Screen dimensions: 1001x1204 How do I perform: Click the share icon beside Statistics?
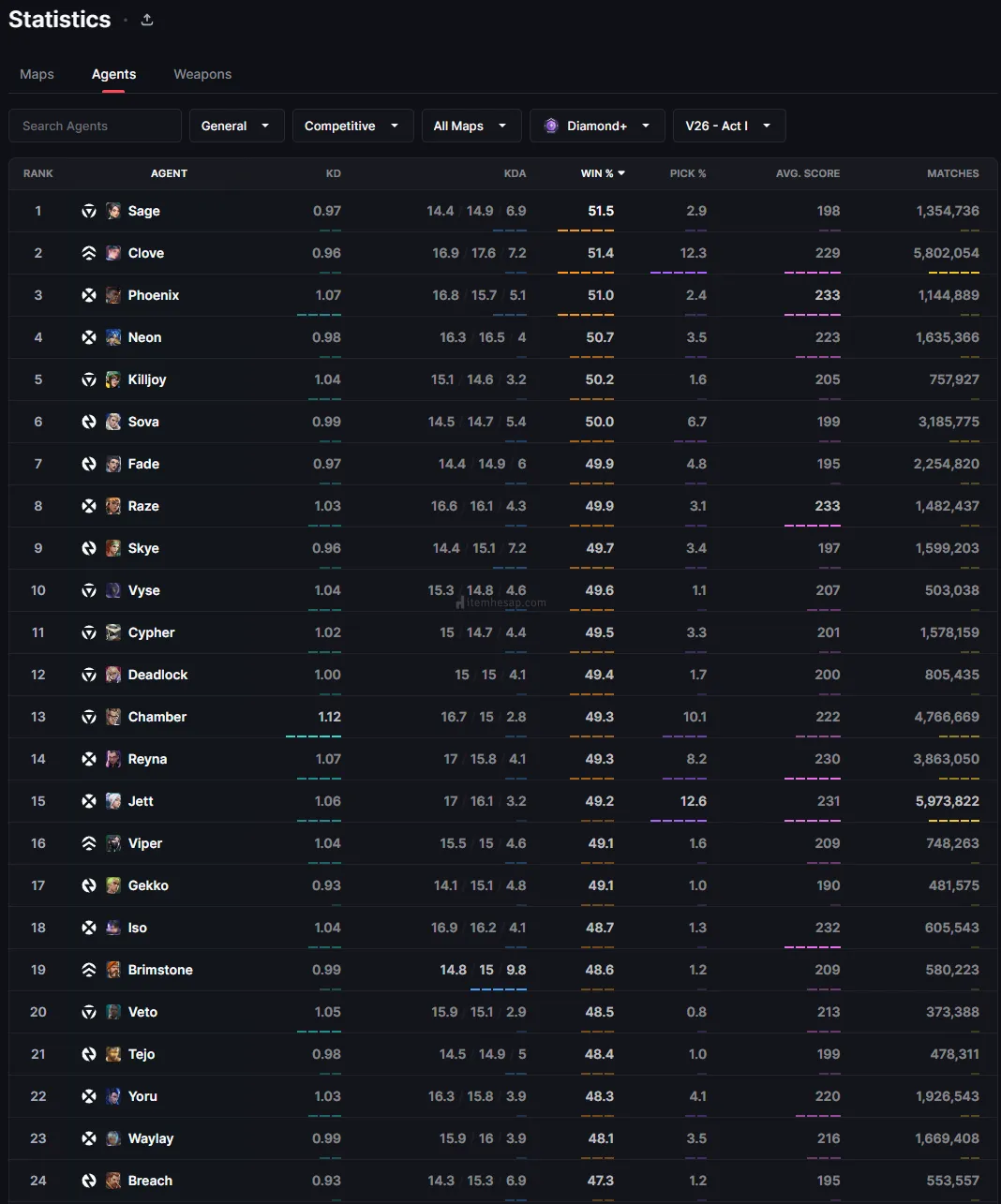(x=147, y=20)
